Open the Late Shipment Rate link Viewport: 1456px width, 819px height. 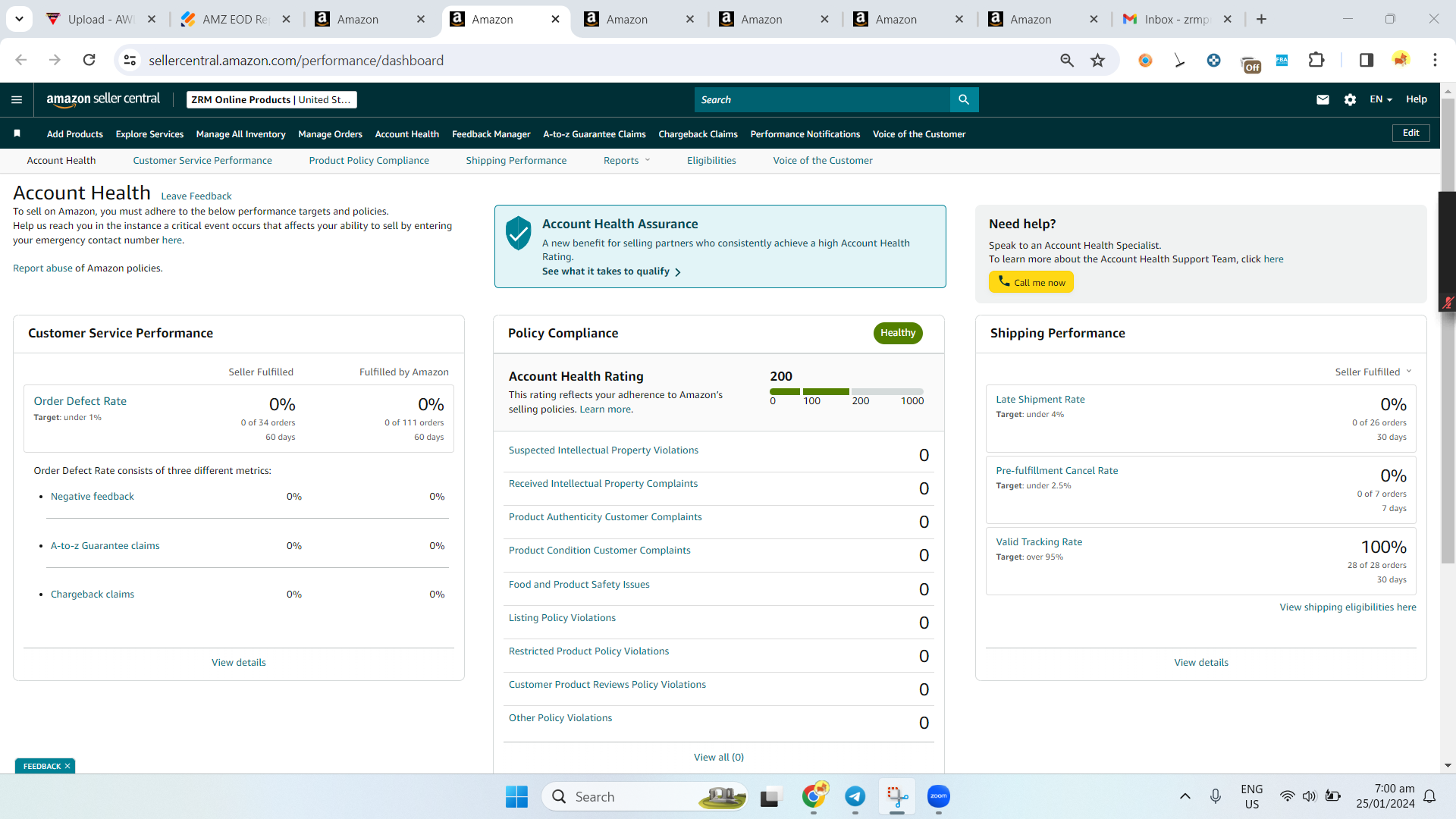(1040, 399)
